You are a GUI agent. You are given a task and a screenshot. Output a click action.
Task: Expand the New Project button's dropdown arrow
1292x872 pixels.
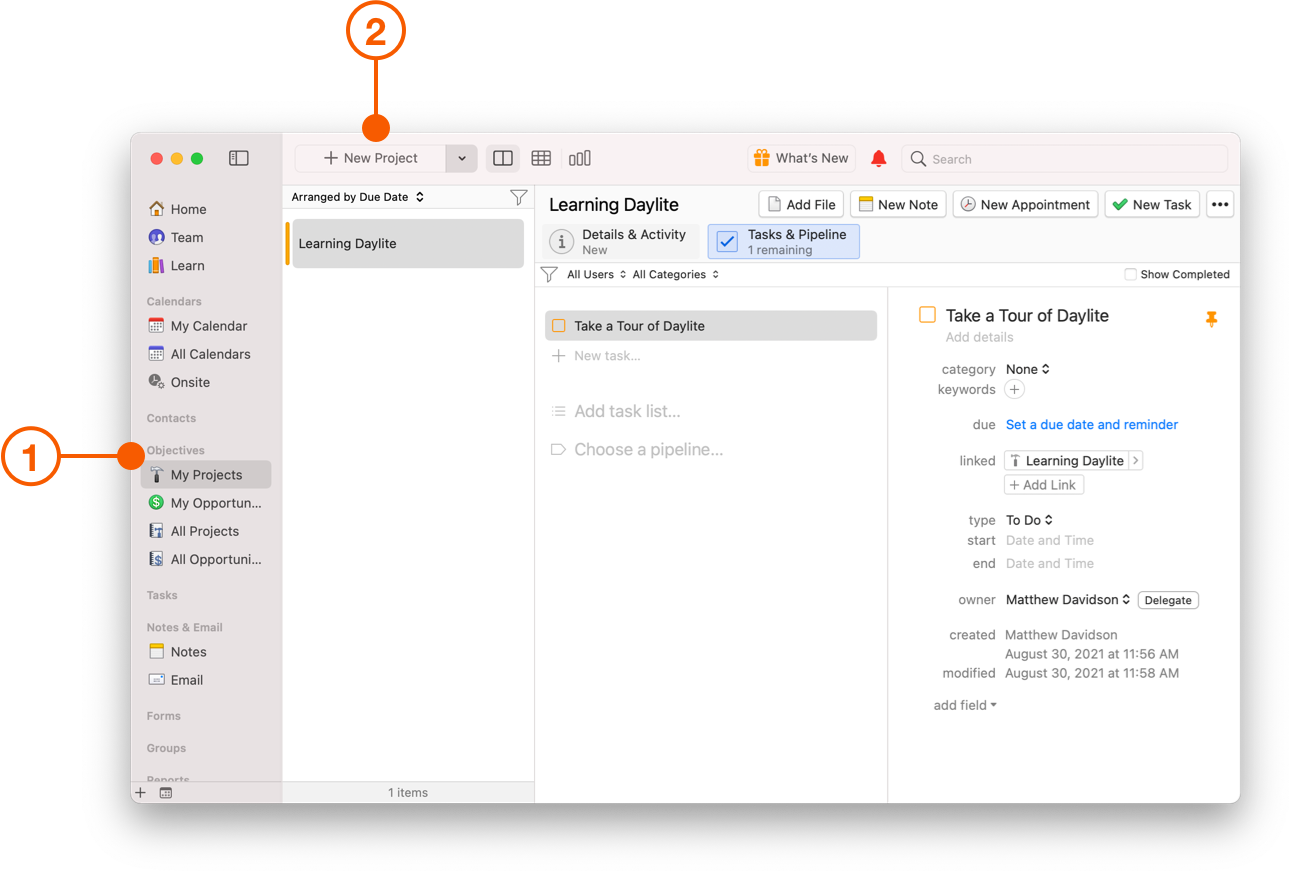[x=461, y=158]
